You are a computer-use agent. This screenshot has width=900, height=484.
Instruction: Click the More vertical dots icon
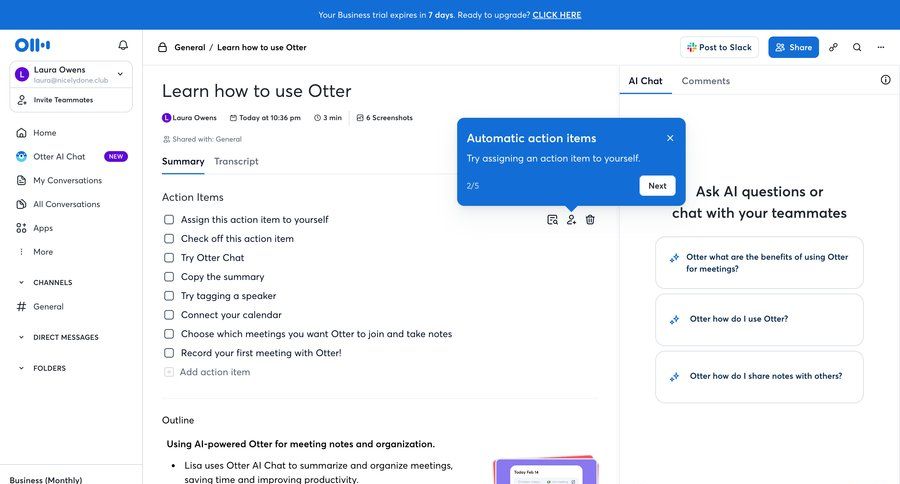point(21,251)
